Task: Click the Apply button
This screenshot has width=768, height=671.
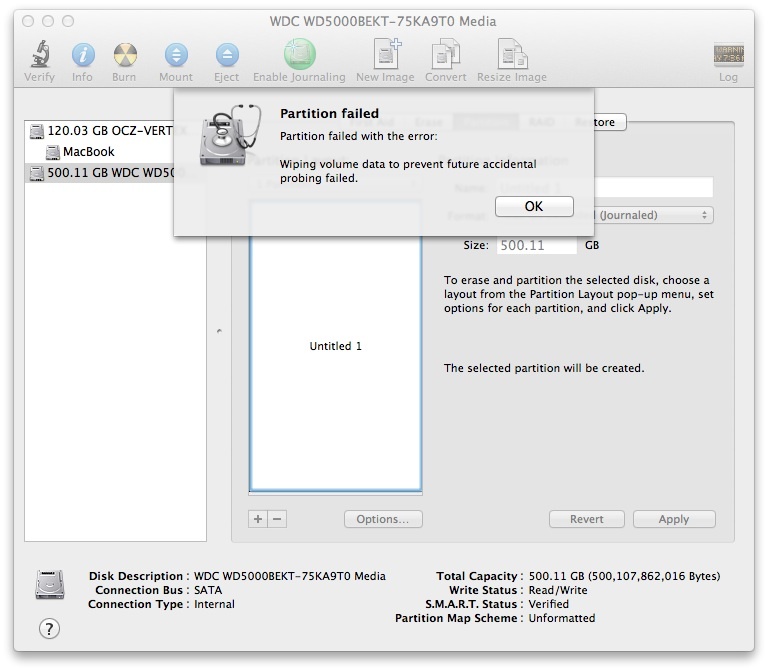Action: (674, 519)
